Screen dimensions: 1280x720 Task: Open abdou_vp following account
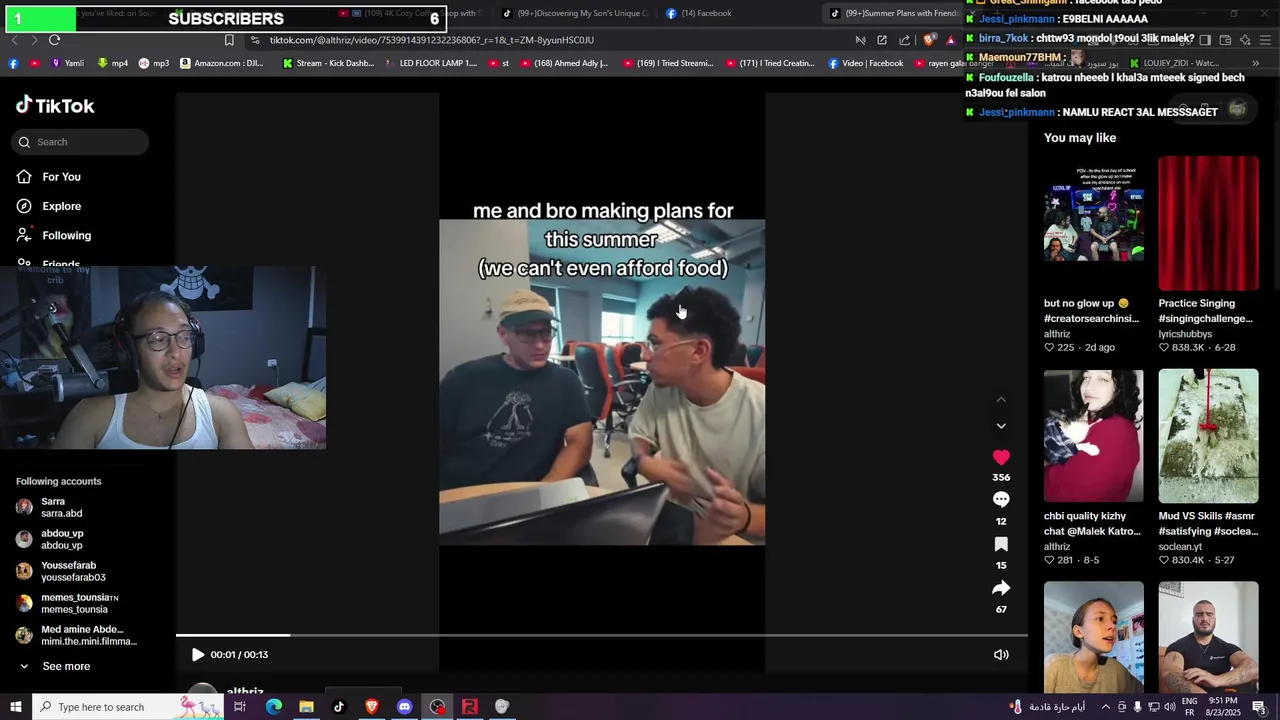click(62, 539)
